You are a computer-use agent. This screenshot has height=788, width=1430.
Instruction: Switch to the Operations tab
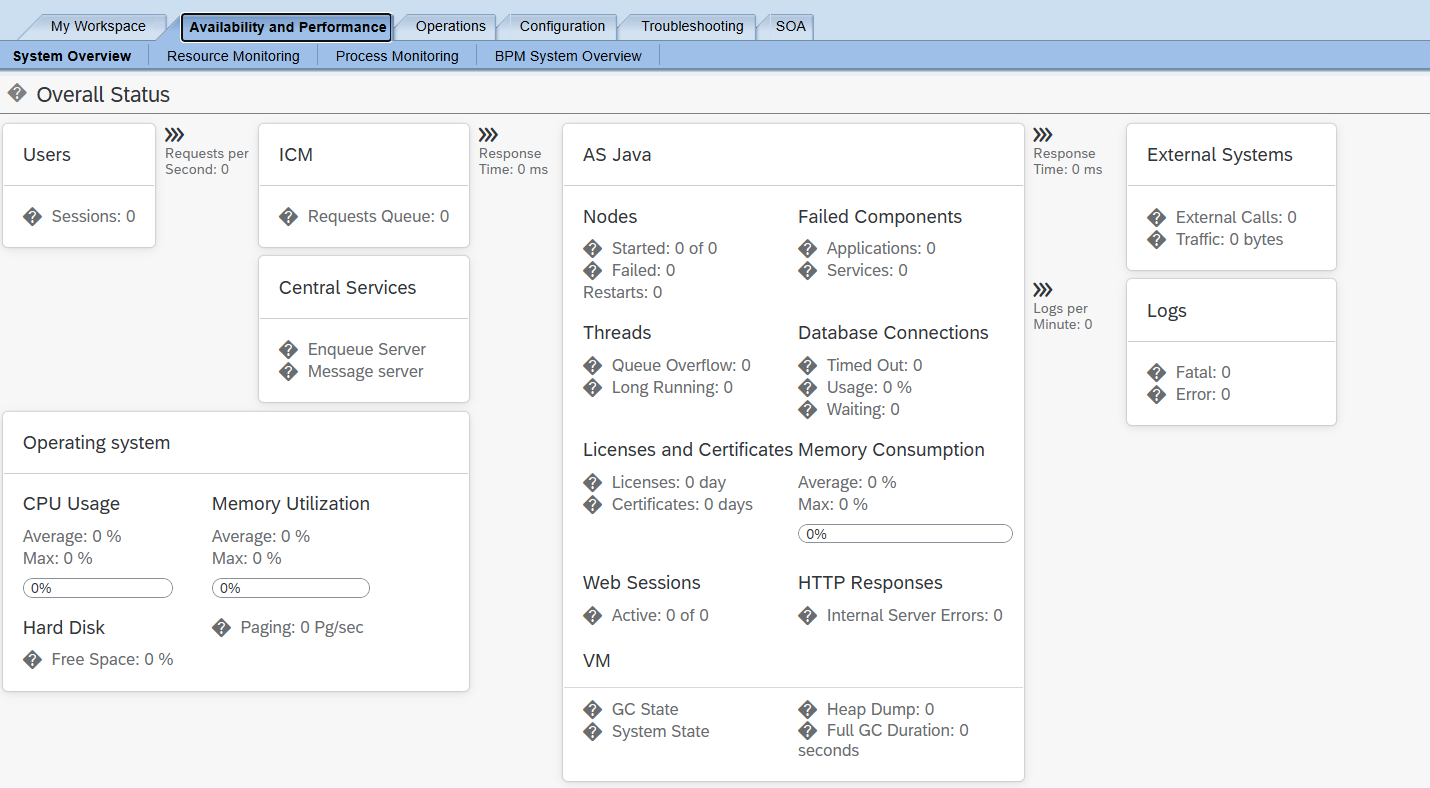(x=448, y=26)
